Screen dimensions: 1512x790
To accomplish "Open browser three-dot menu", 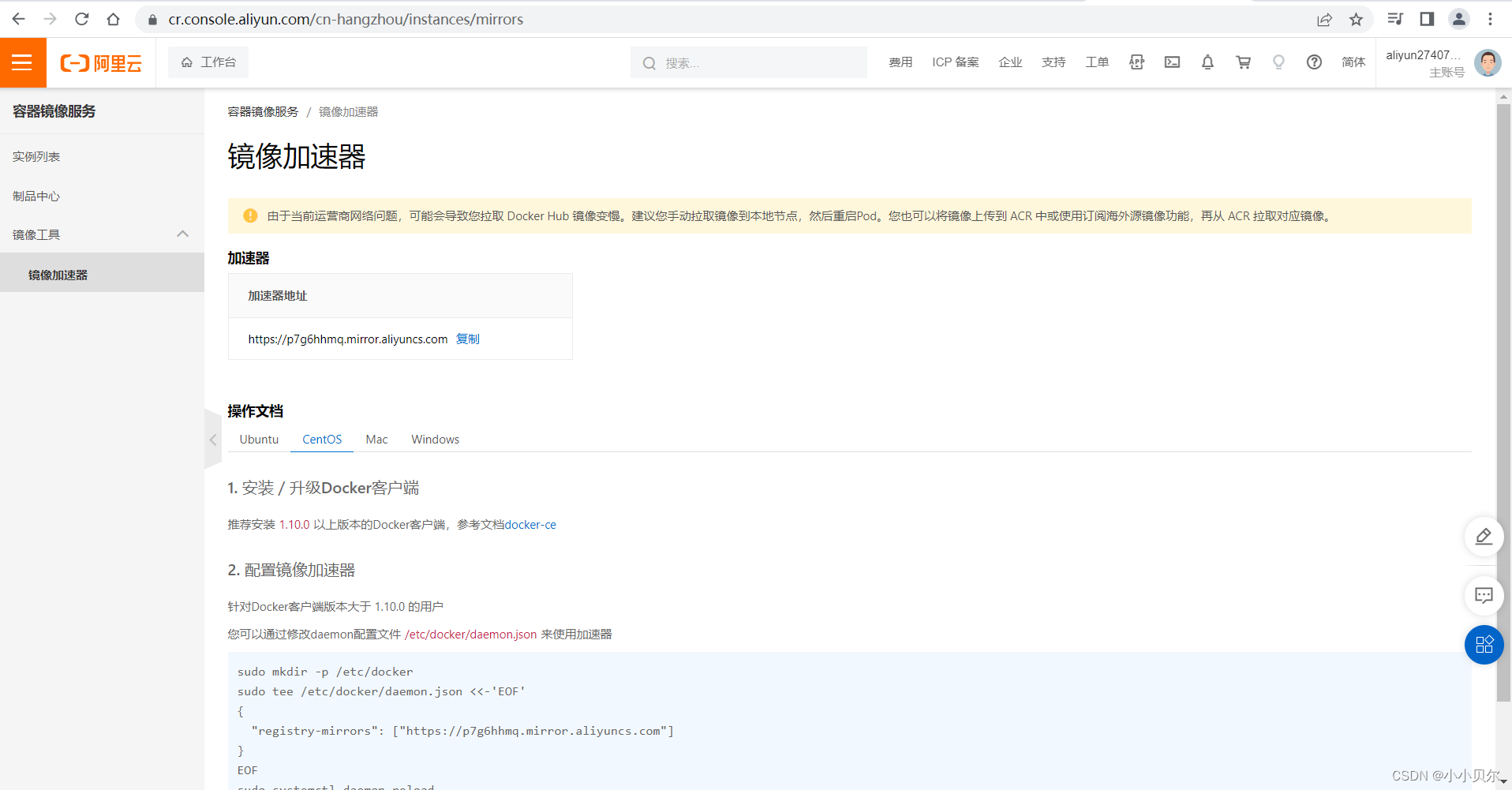I will (1490, 19).
